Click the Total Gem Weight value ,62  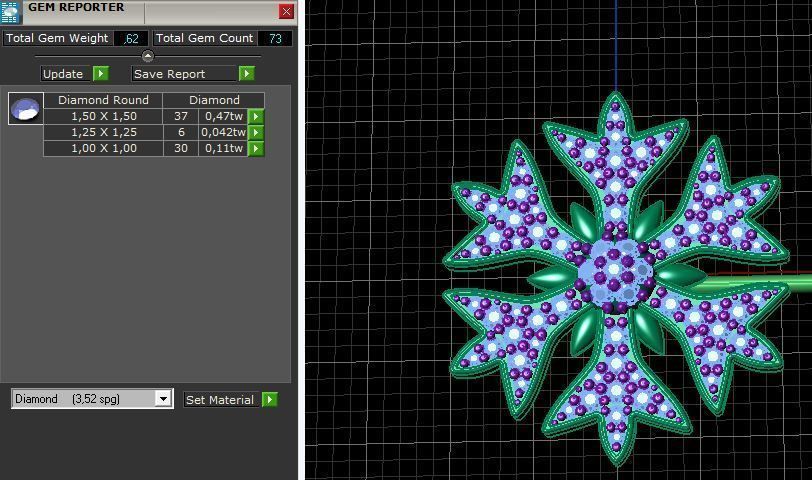tap(131, 39)
